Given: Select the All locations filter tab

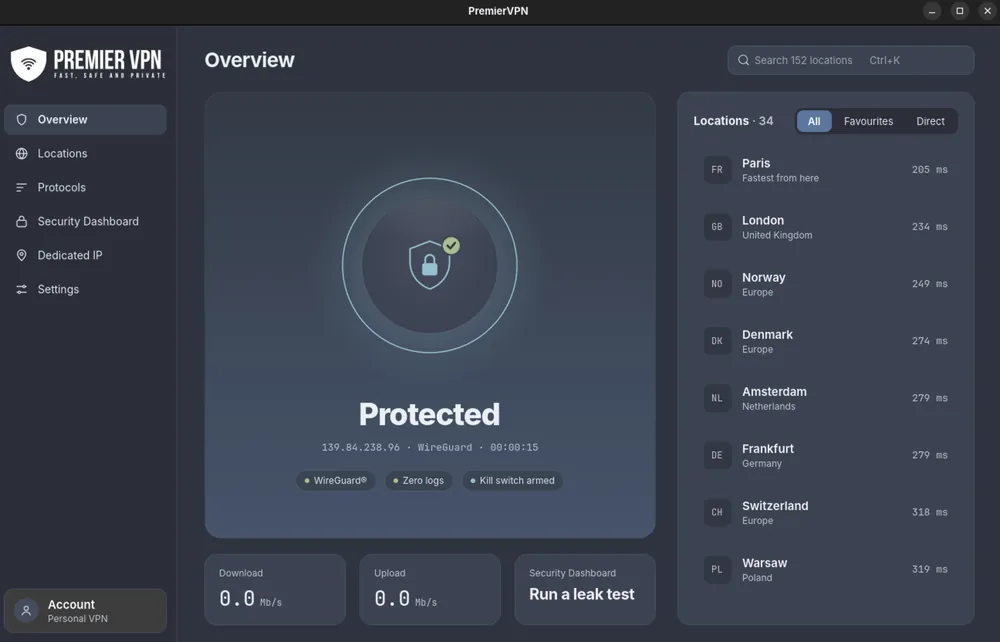Looking at the screenshot, I should 814,121.
